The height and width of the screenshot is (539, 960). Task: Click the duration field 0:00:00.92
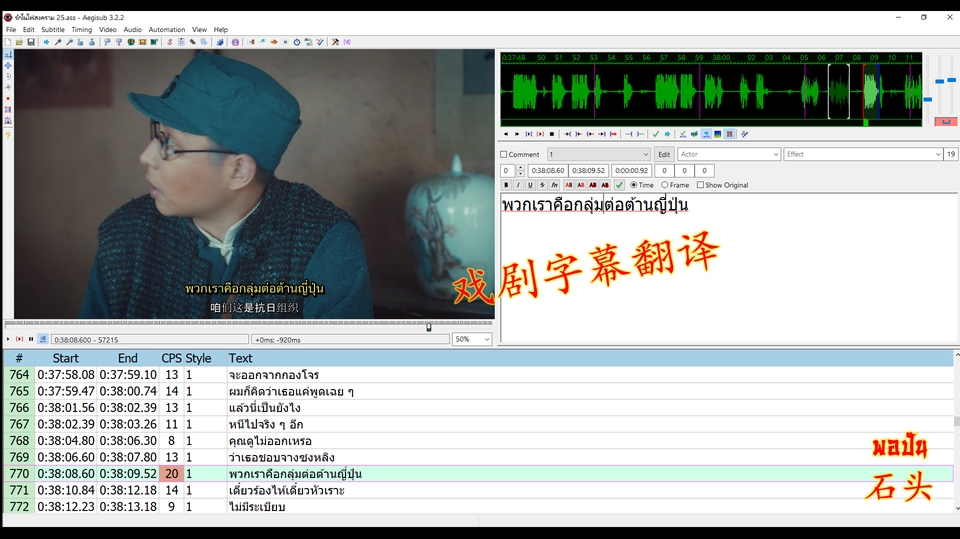click(631, 171)
